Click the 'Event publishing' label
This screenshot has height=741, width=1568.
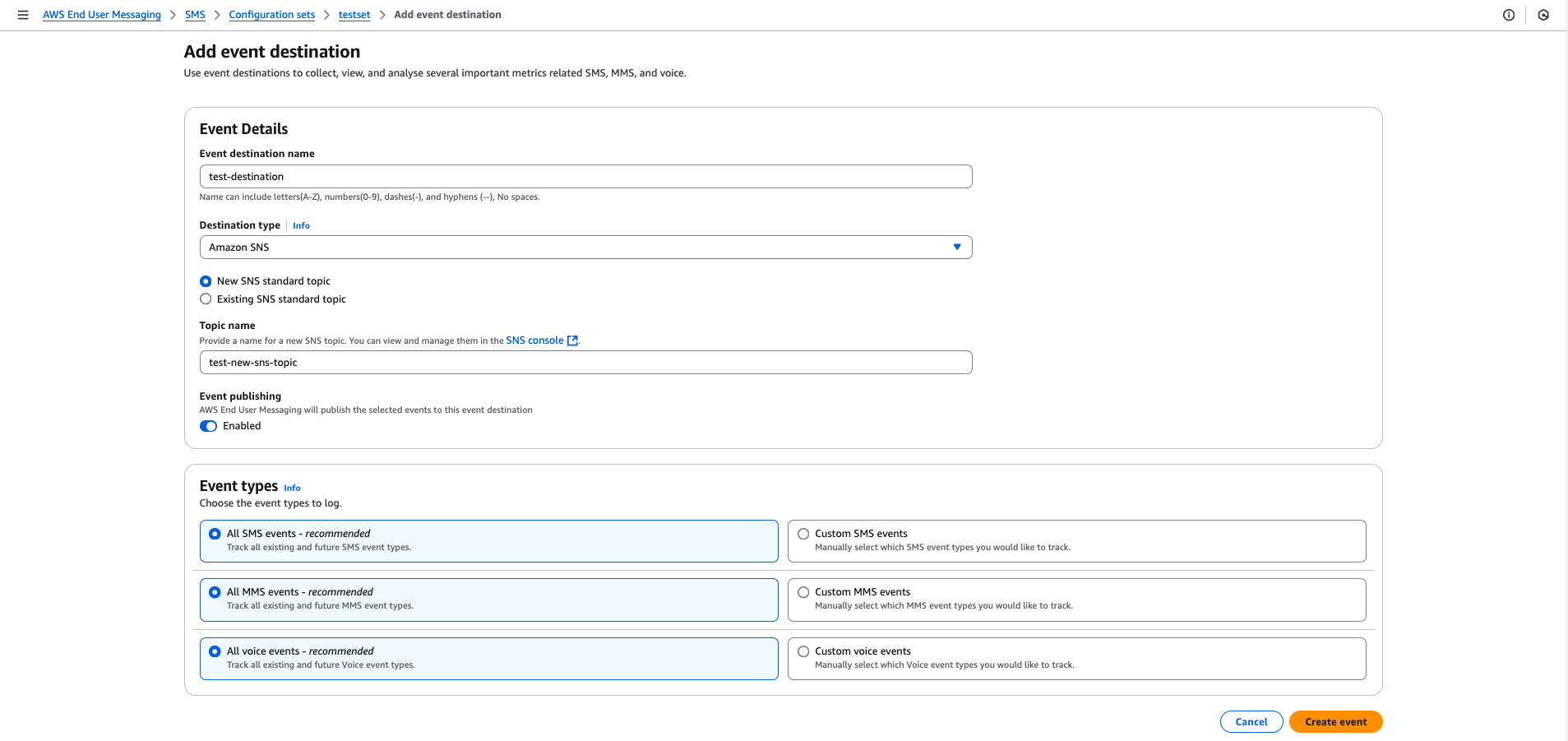240,396
